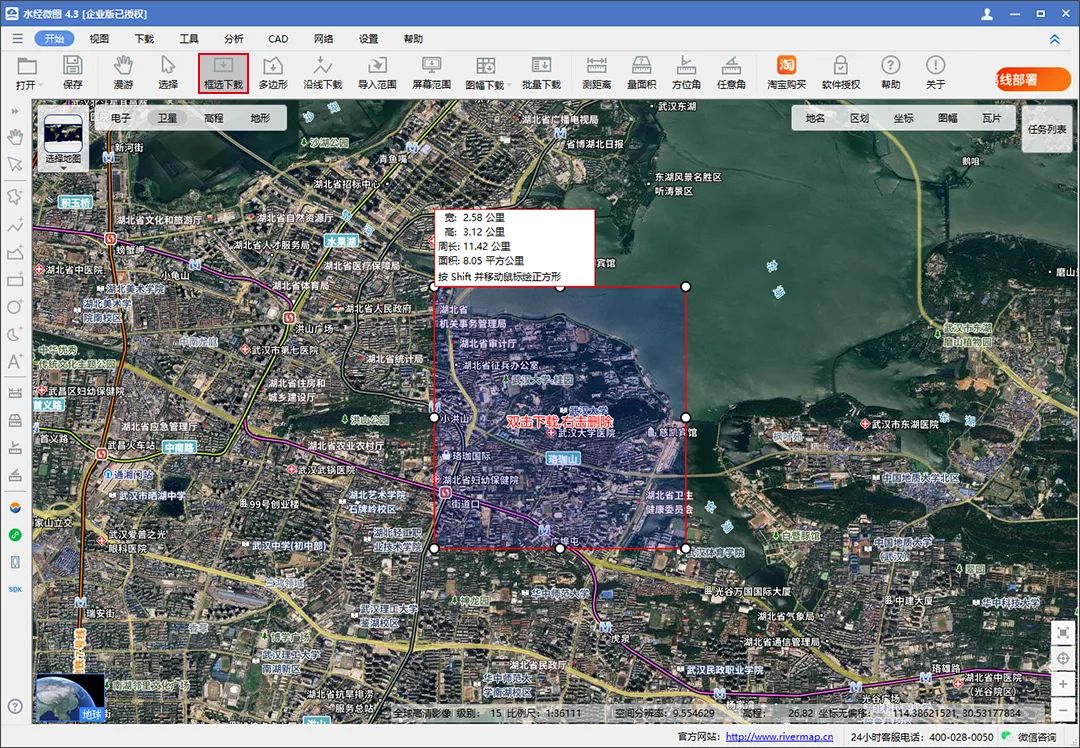1080x748 pixels.
Task: Expand the left sidebar with double arrow
Action: (15, 111)
